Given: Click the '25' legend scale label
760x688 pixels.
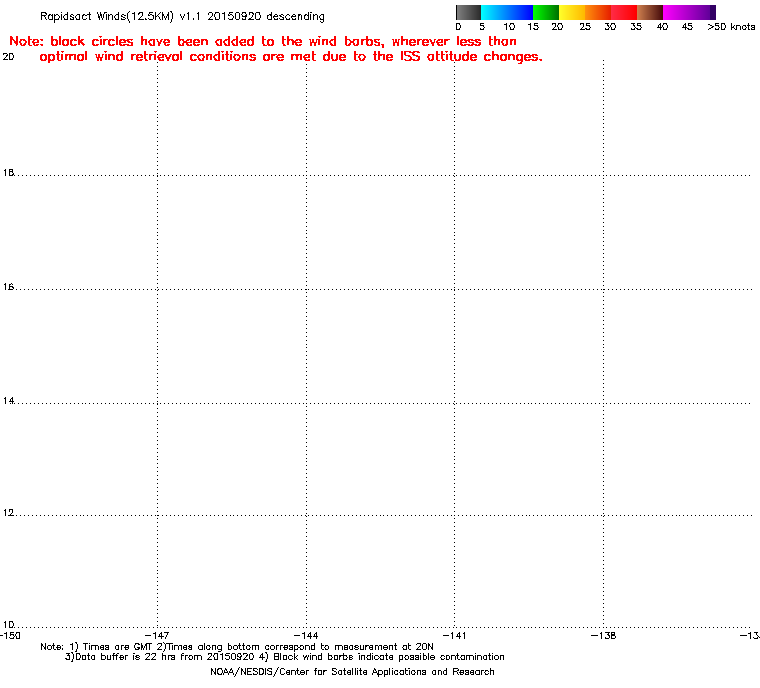Looking at the screenshot, I should coord(585,27).
